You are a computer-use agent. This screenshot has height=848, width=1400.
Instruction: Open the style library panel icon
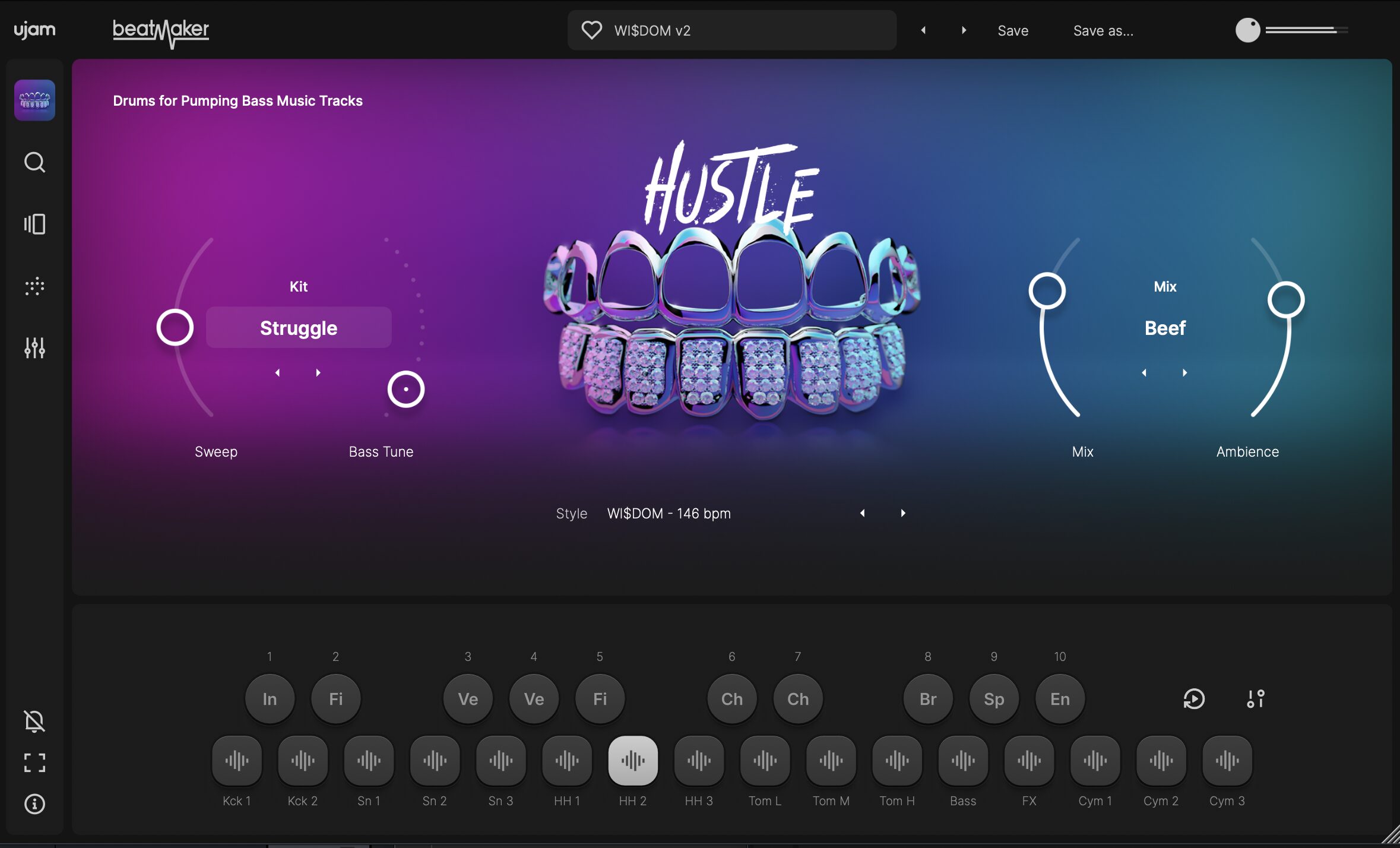34,224
